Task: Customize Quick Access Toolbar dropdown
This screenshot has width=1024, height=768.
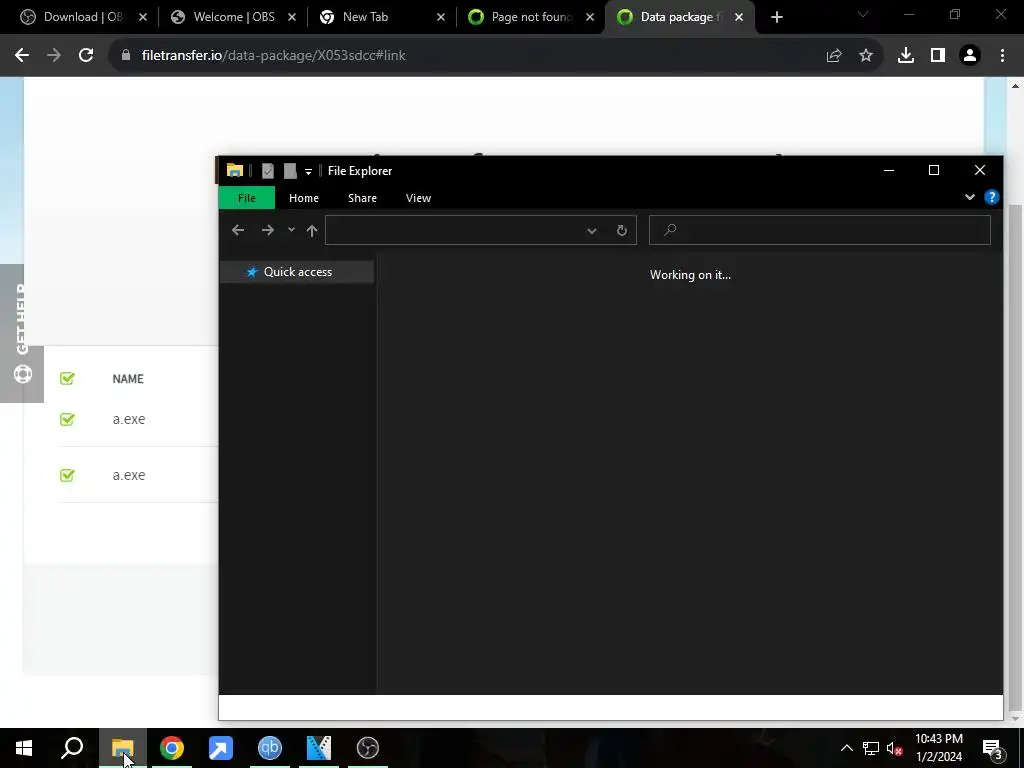Action: coord(308,172)
